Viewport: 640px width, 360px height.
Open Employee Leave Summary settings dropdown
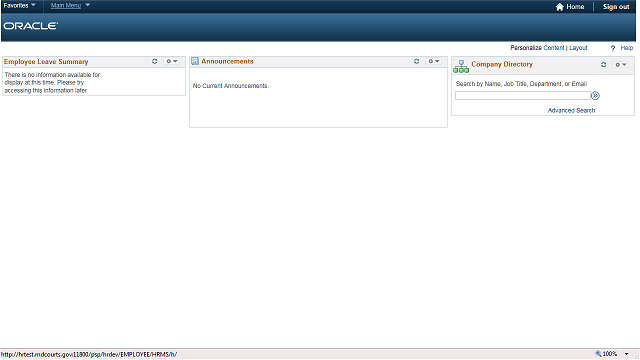coord(171,61)
